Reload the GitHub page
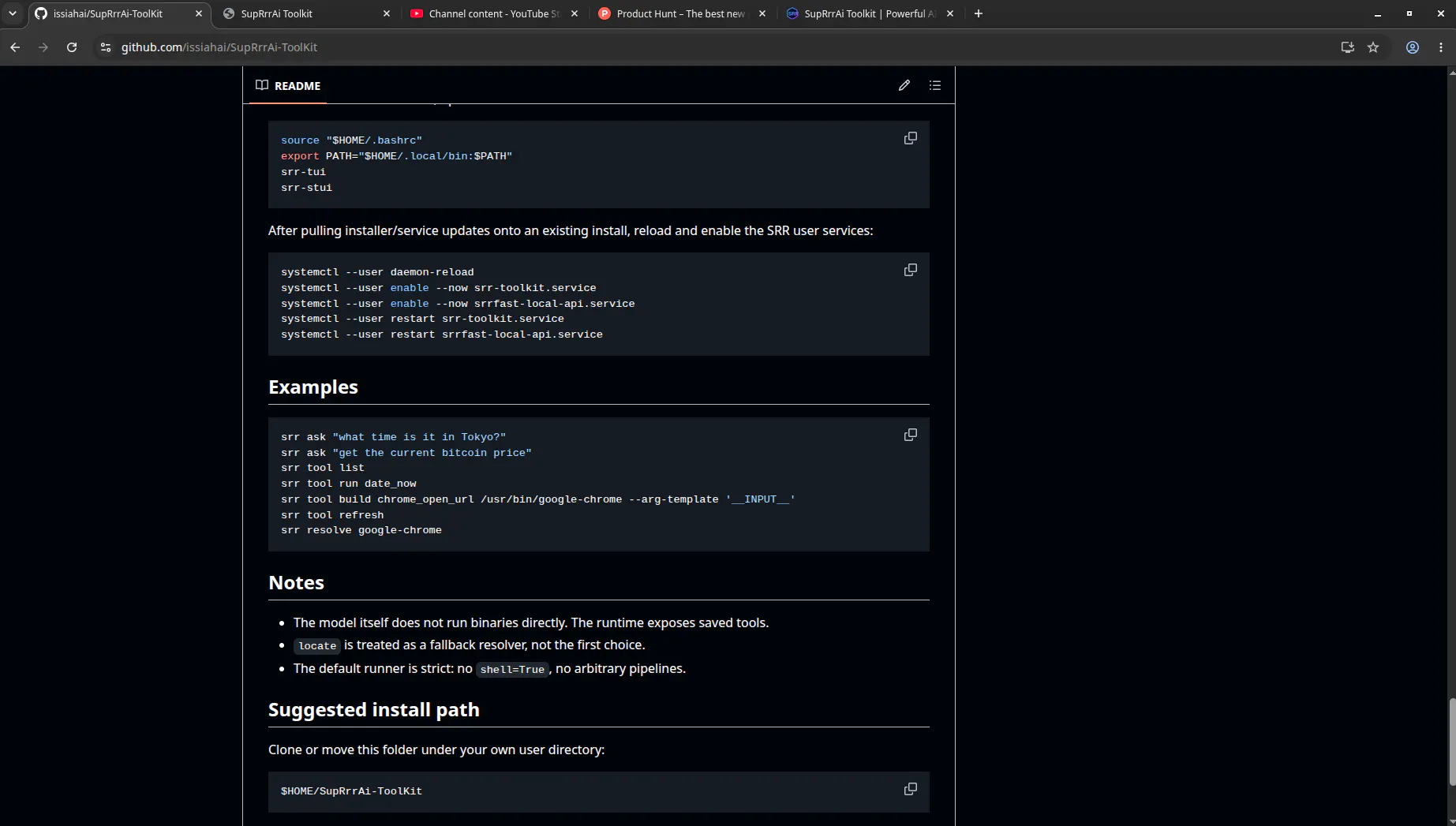The image size is (1456, 826). tap(72, 47)
